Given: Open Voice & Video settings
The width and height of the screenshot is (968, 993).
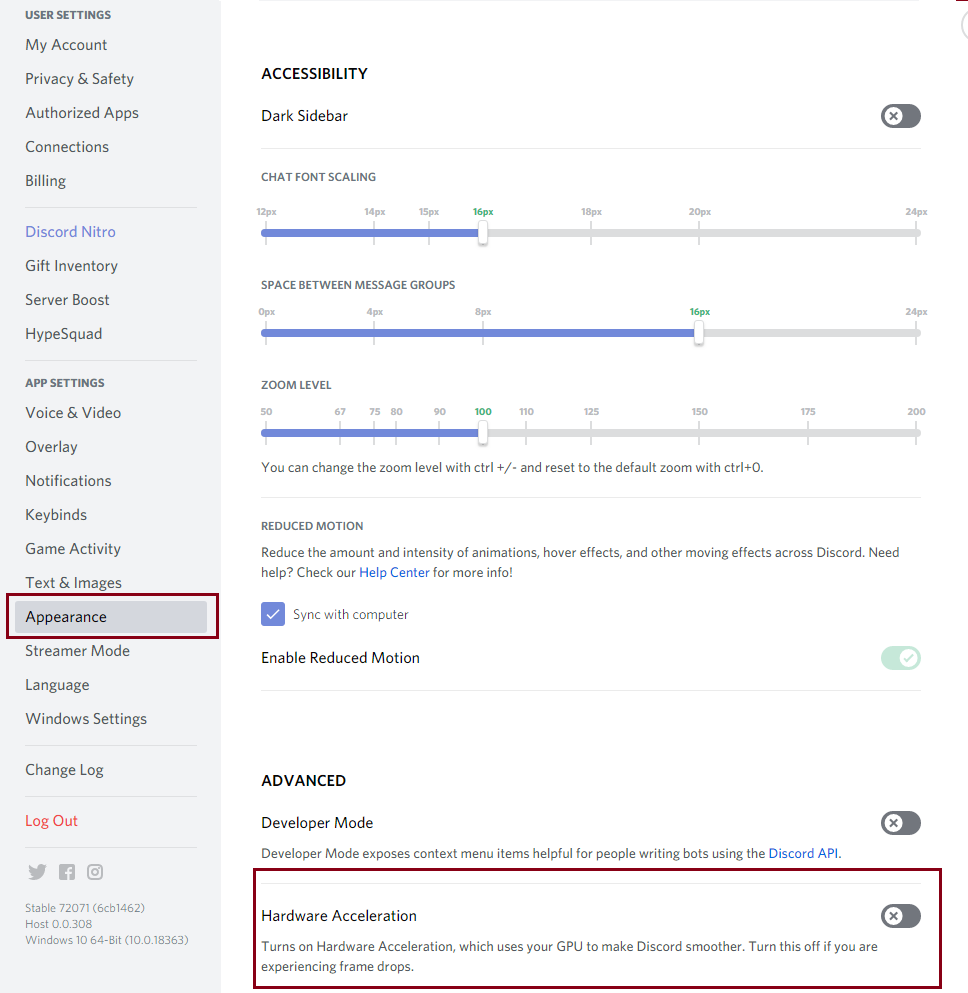Looking at the screenshot, I should tap(73, 413).
